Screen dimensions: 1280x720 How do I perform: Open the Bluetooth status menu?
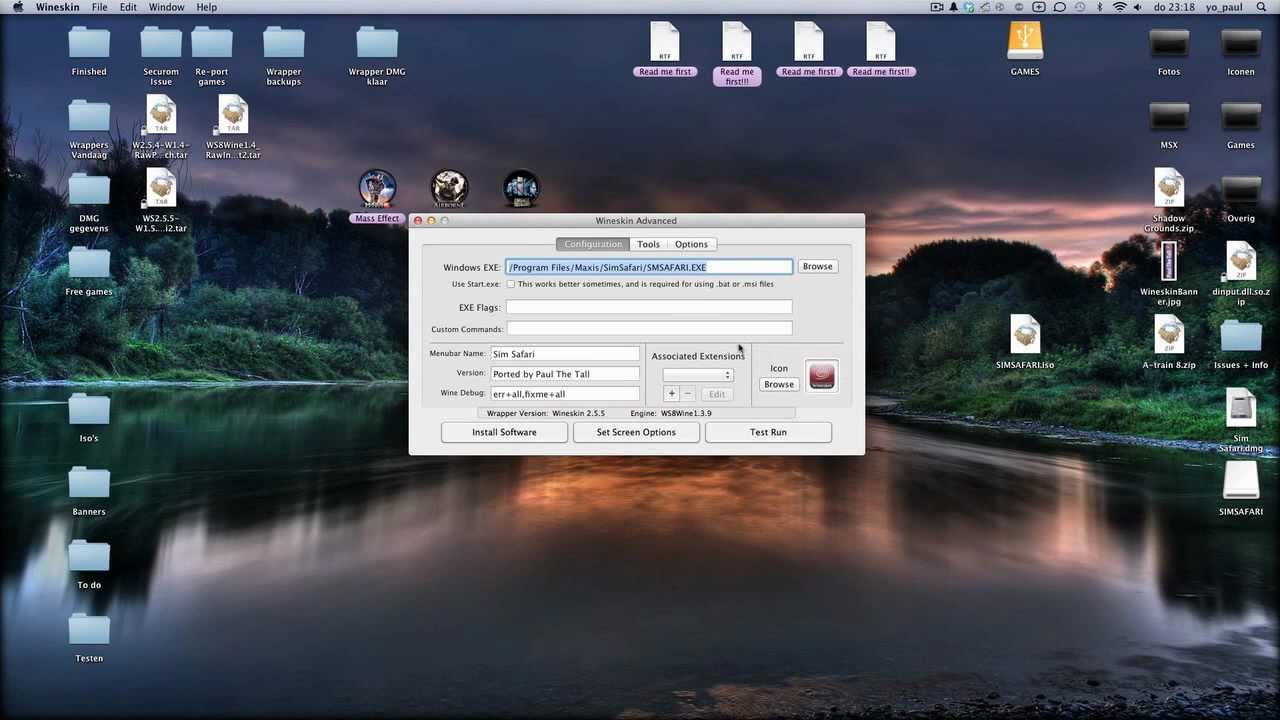coord(1100,7)
